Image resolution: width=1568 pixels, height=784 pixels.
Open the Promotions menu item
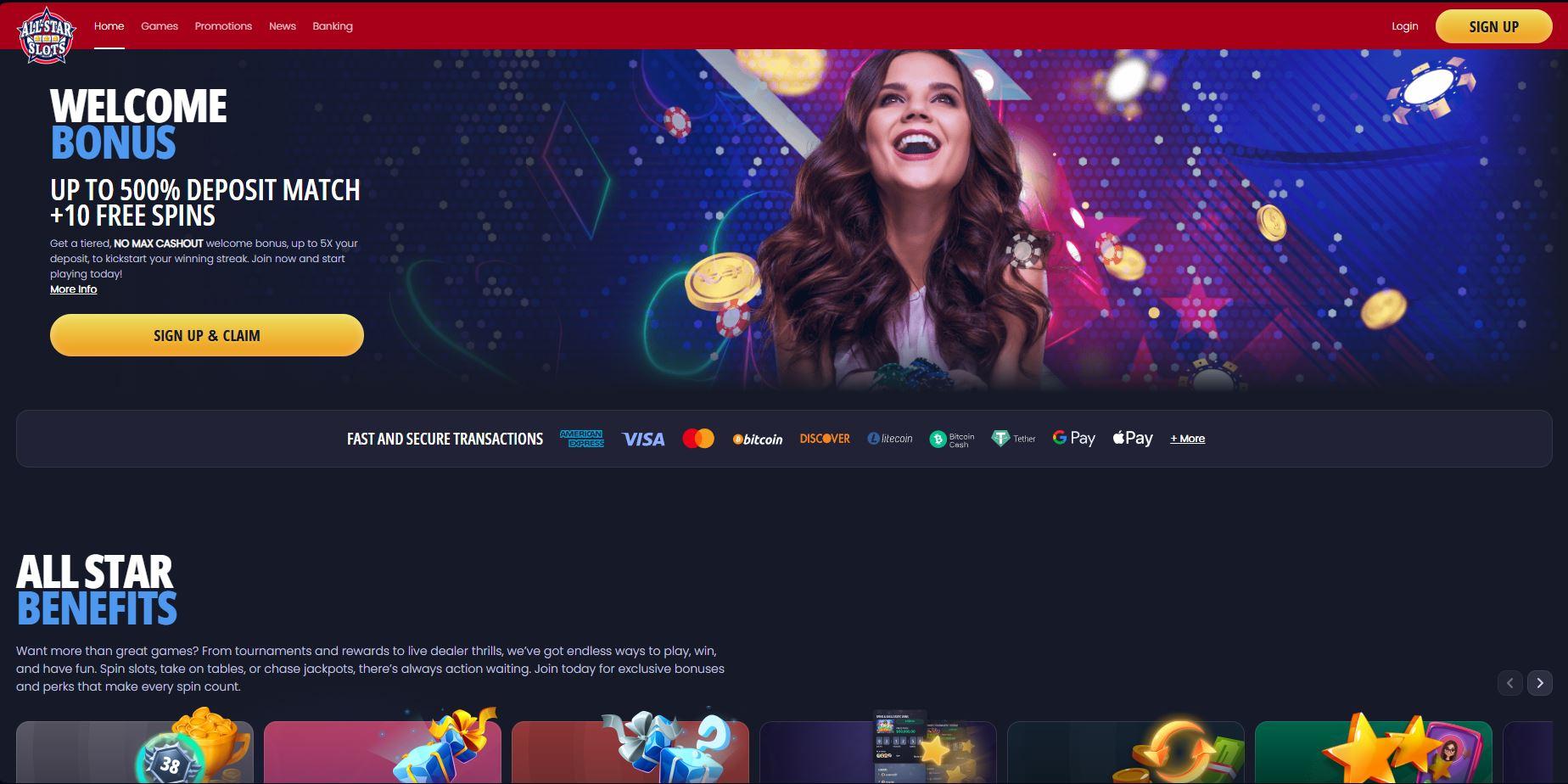223,26
